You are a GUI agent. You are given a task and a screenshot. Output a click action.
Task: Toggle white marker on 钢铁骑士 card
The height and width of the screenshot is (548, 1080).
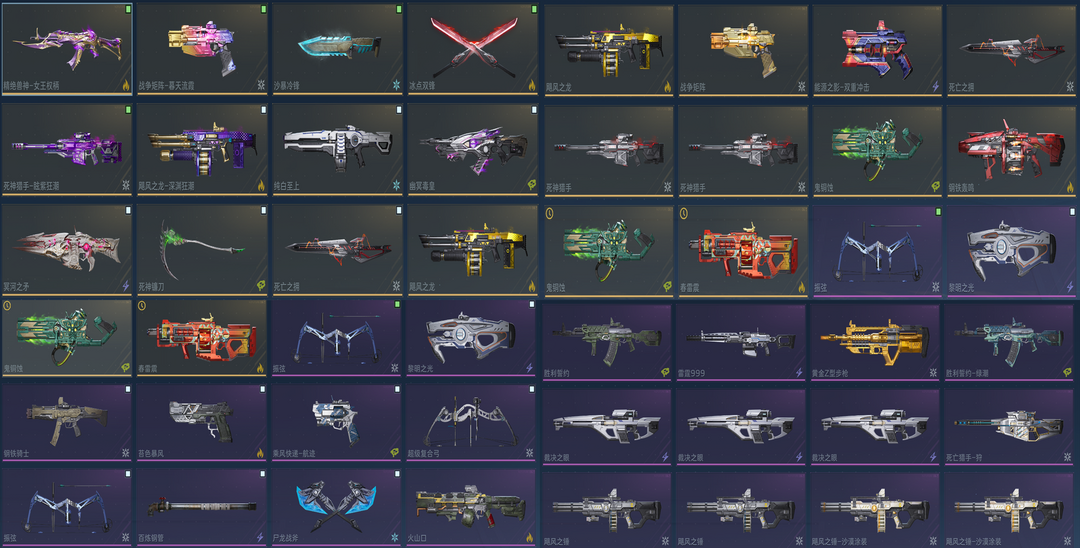[127, 389]
